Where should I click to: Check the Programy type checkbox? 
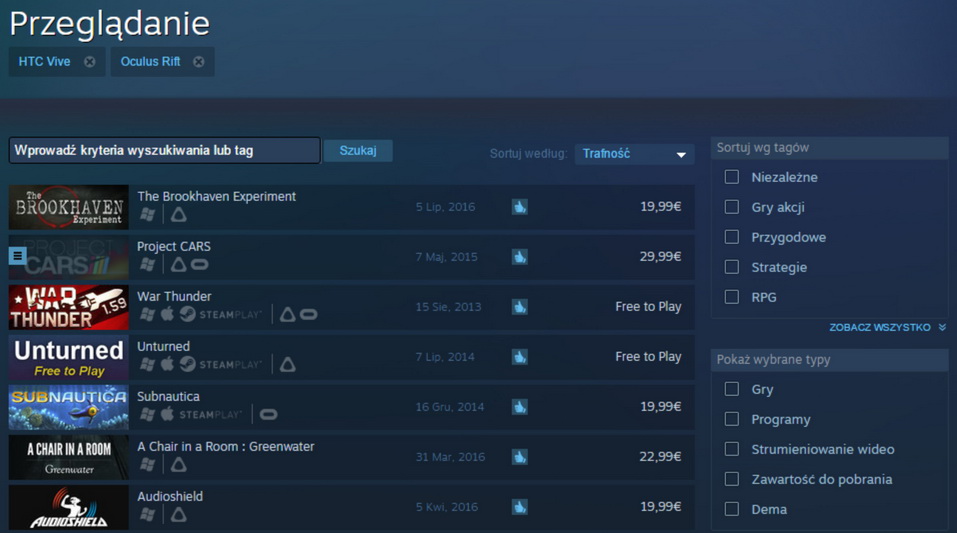731,419
